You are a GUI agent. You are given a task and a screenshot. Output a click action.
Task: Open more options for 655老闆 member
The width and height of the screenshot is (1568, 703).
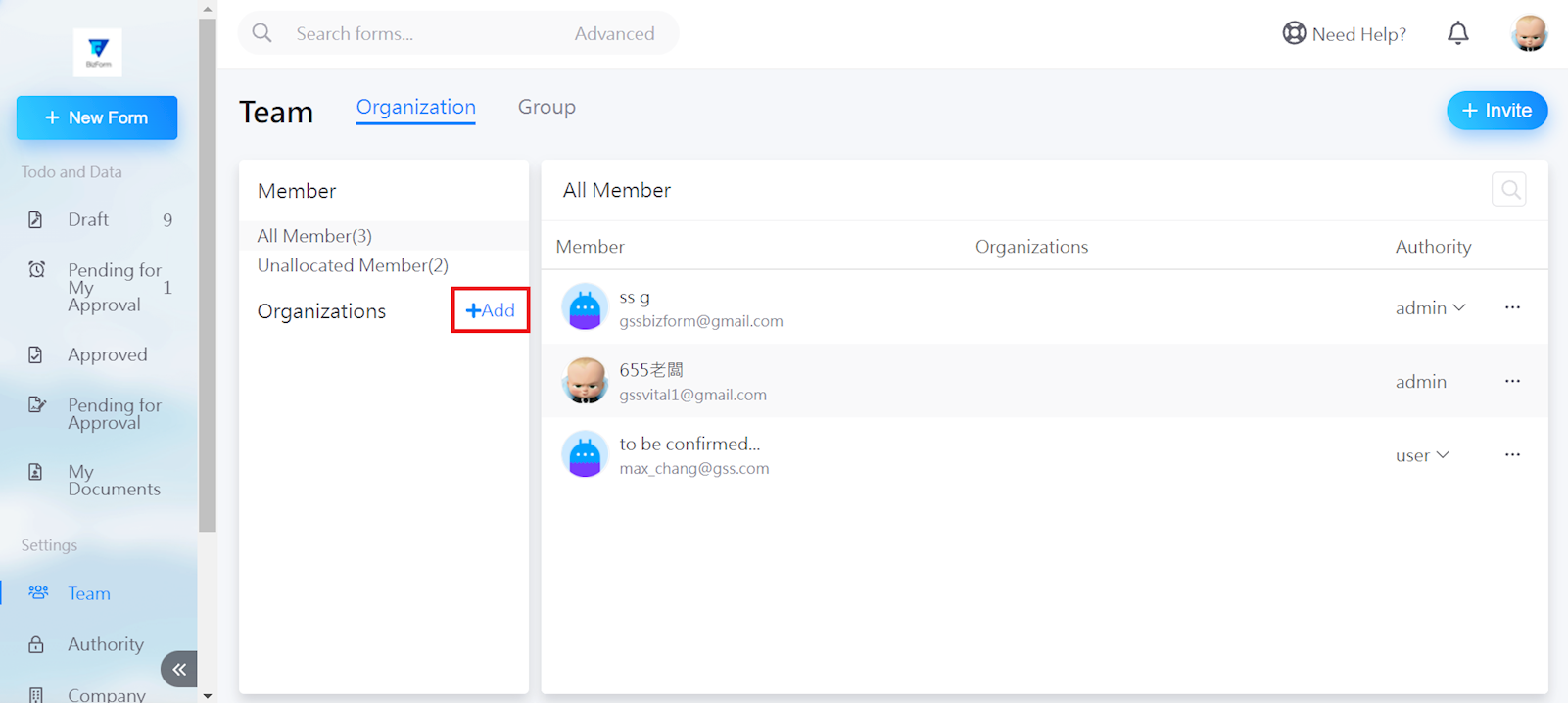pos(1512,381)
